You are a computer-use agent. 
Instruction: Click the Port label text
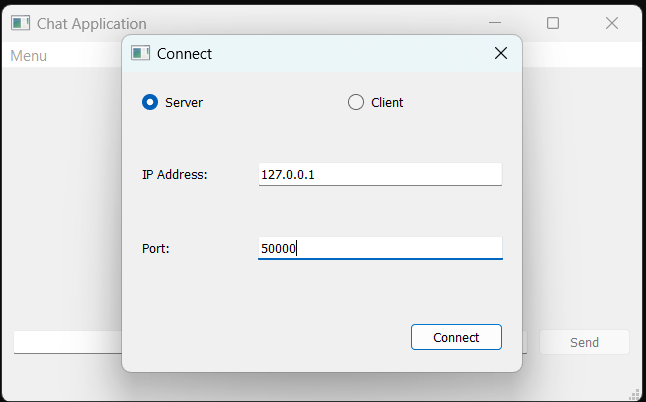(156, 249)
